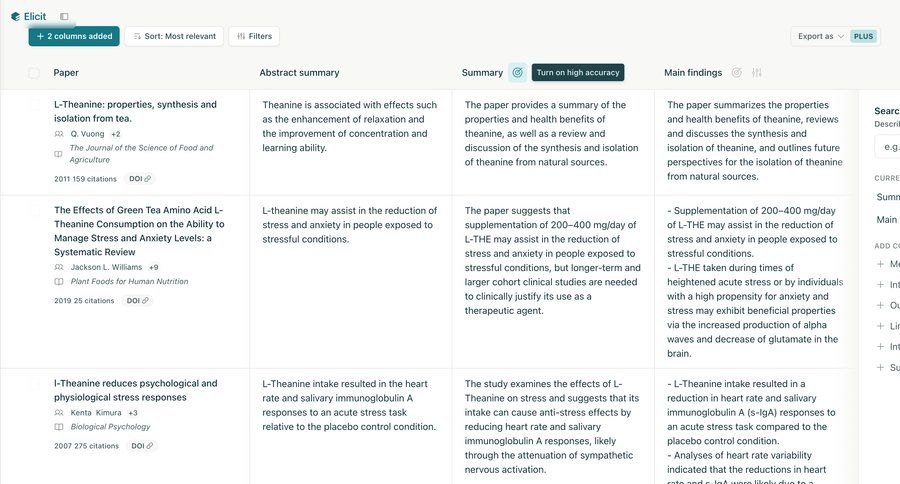Viewport: 900px width, 484px height.
Task: Expand '+9' more authors for Jackson Williams
Action: point(153,267)
